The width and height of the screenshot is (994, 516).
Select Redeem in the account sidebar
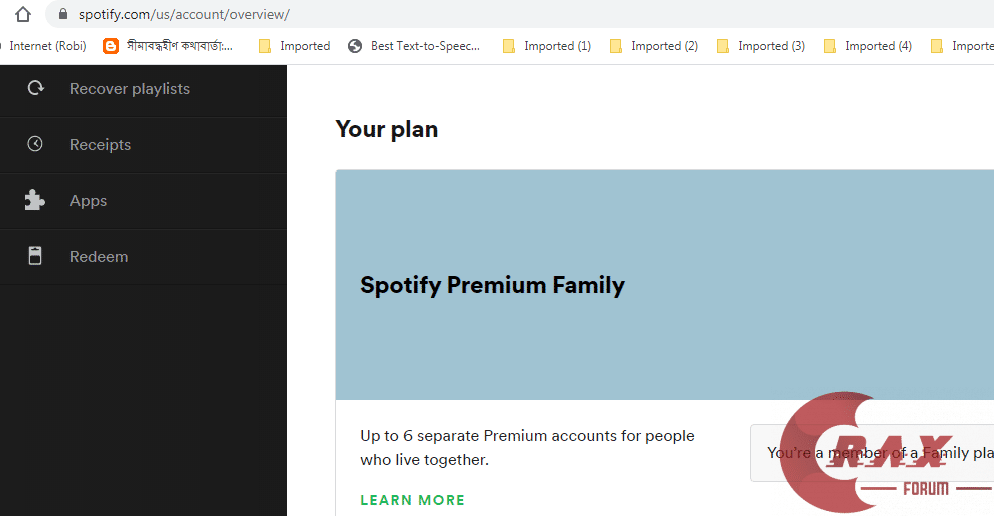(99, 256)
